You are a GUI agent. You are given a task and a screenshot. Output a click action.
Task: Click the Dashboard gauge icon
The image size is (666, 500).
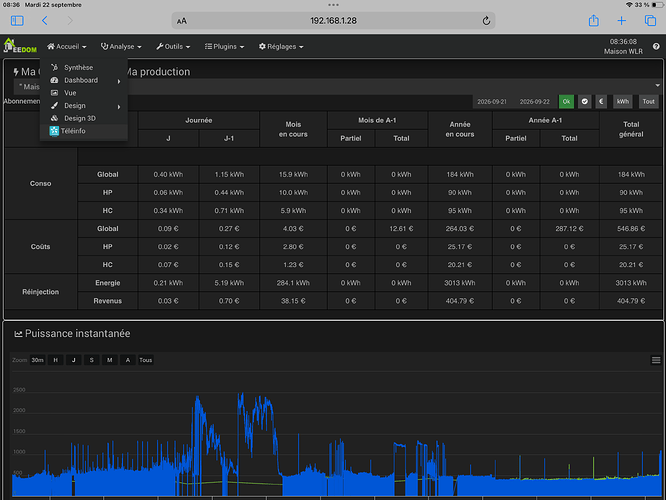coord(54,80)
